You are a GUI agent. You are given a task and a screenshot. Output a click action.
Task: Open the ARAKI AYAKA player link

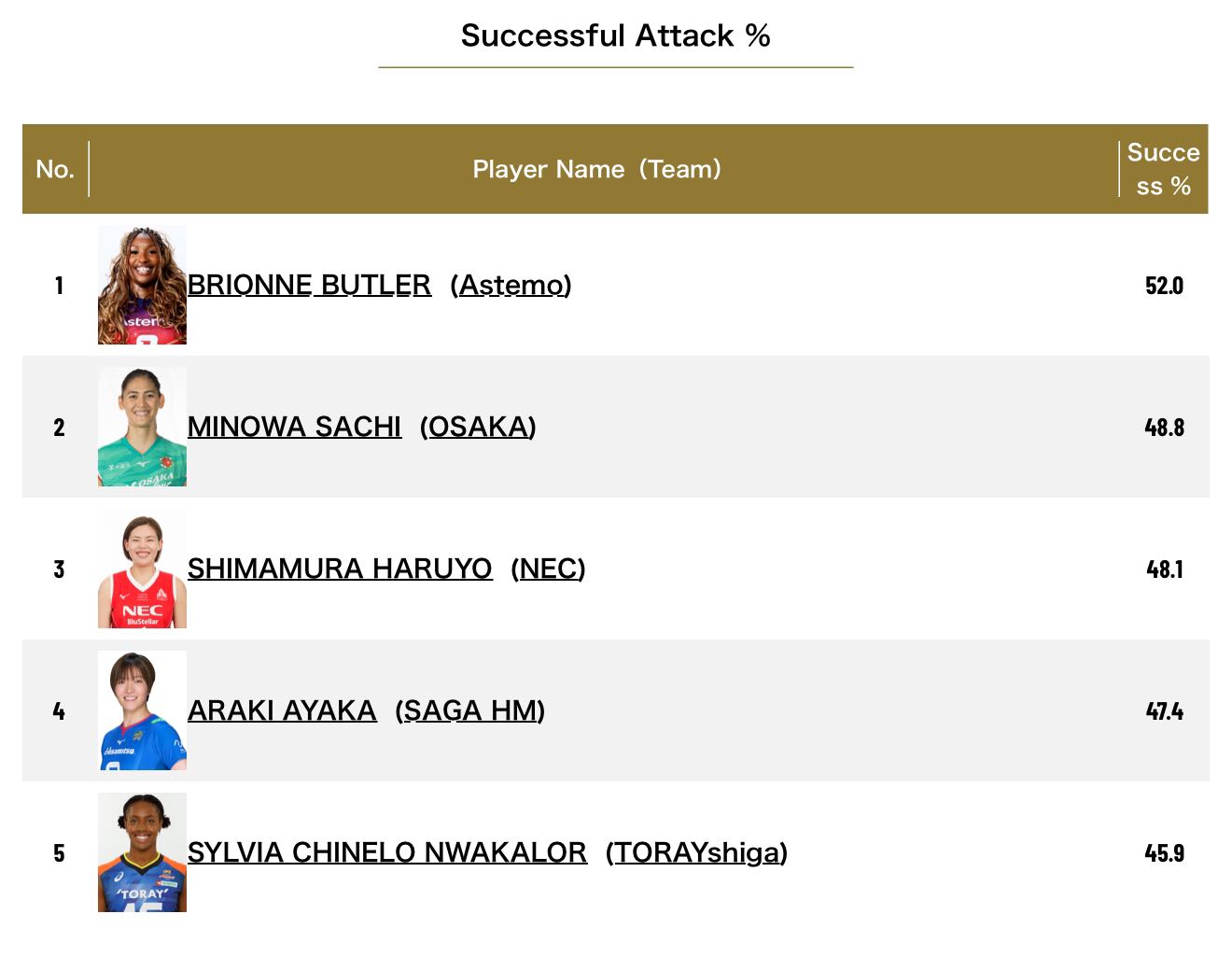pyautogui.click(x=282, y=710)
